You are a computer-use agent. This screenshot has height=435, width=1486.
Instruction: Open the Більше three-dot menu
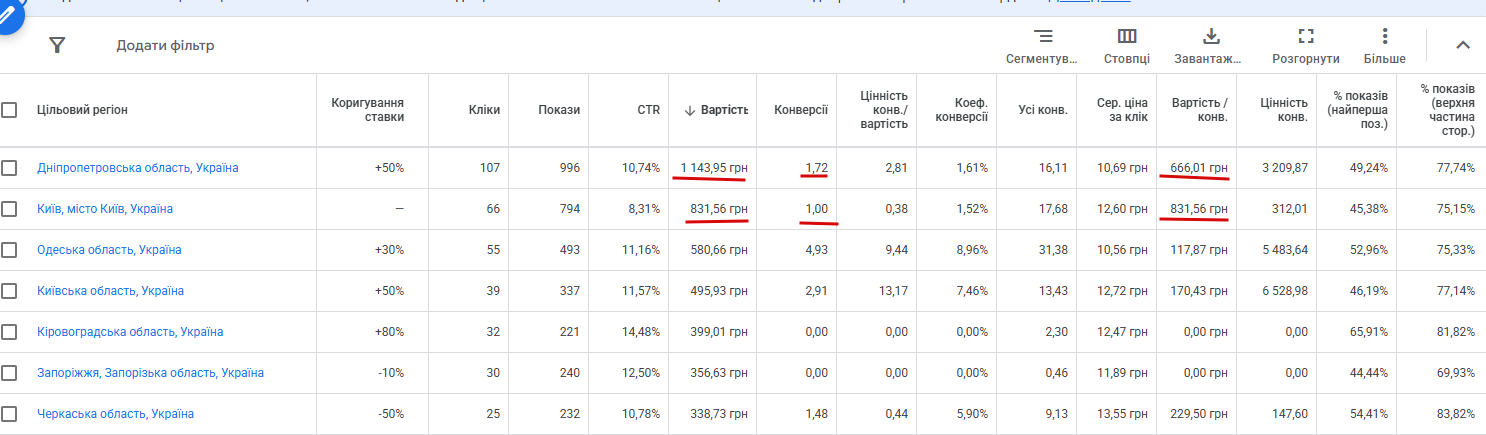1385,37
